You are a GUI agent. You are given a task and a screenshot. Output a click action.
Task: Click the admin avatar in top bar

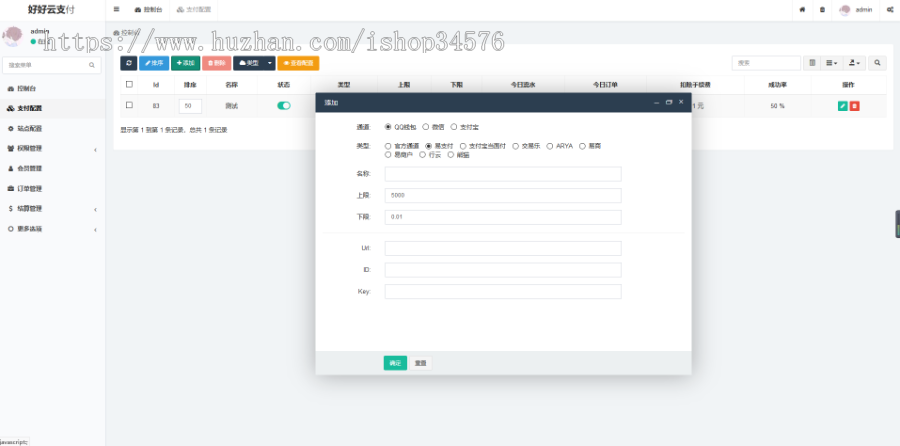[845, 10]
